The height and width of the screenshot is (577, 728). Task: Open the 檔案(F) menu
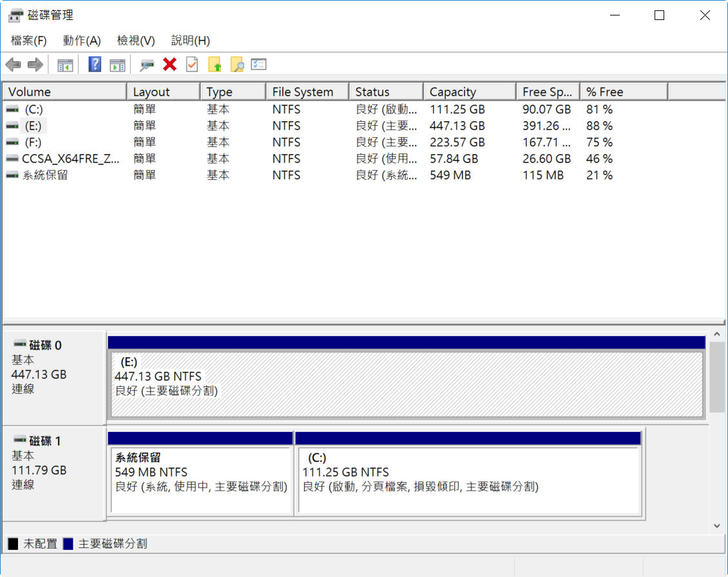[x=29, y=41]
